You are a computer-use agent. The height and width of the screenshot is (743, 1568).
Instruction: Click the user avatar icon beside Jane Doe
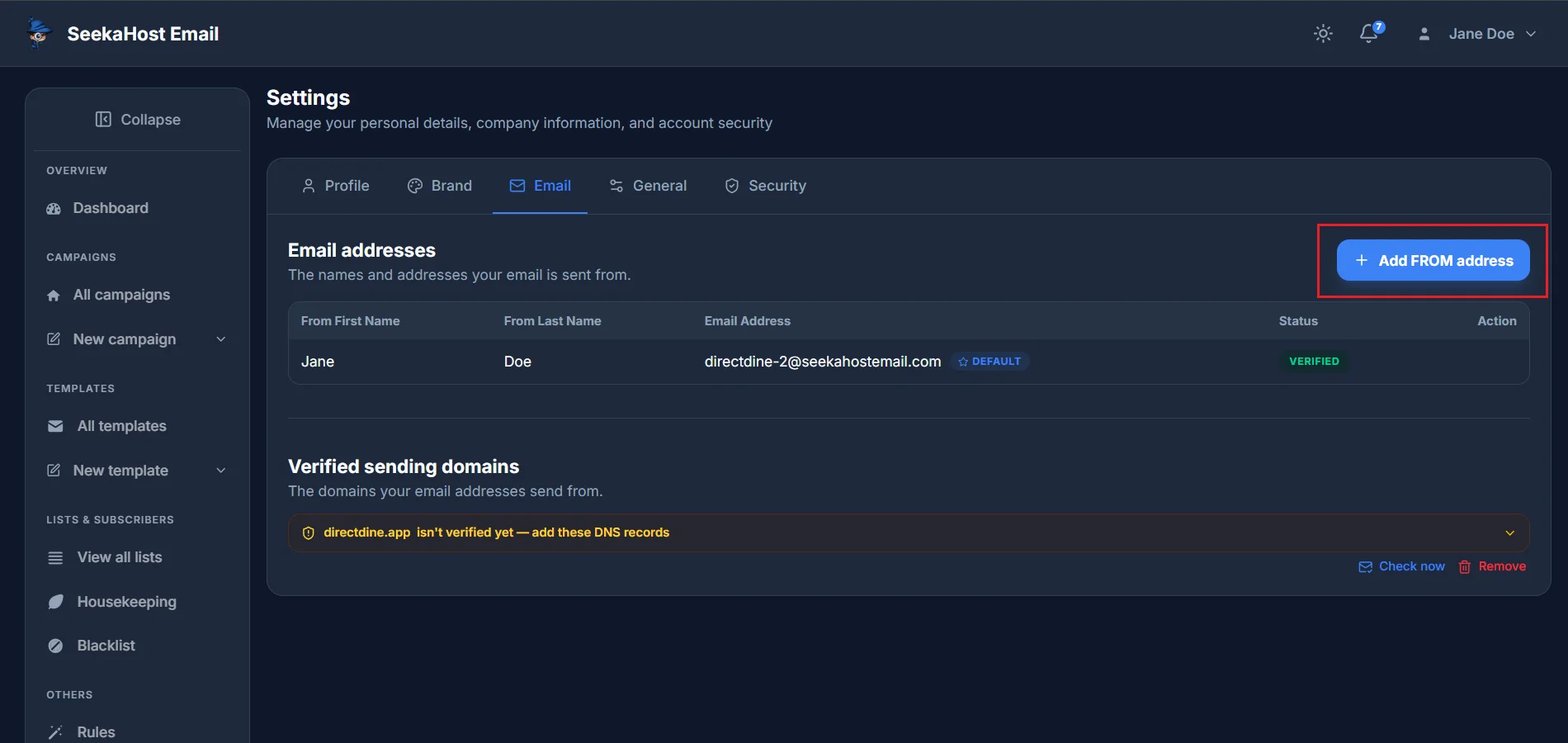(x=1424, y=34)
